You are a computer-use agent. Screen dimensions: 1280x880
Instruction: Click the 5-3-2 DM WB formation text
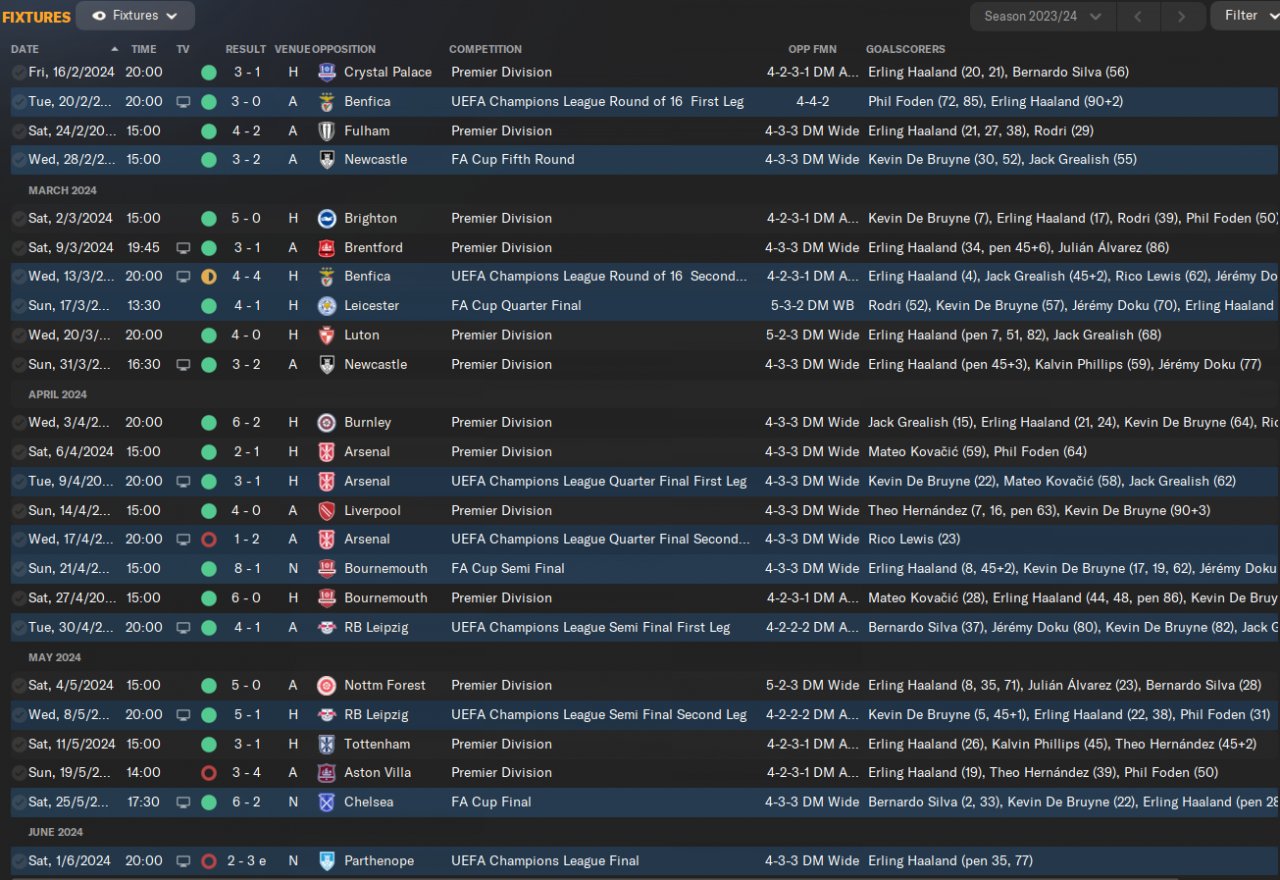812,306
